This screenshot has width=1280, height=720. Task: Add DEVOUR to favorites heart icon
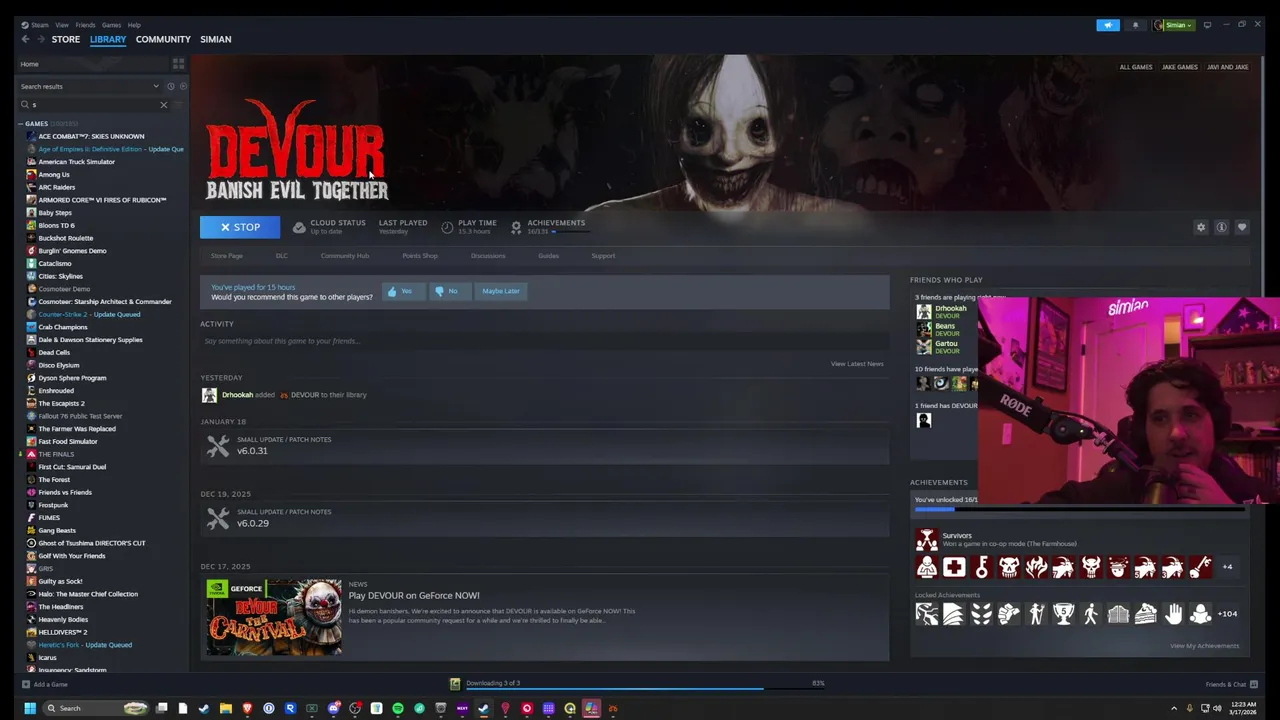tap(1242, 227)
